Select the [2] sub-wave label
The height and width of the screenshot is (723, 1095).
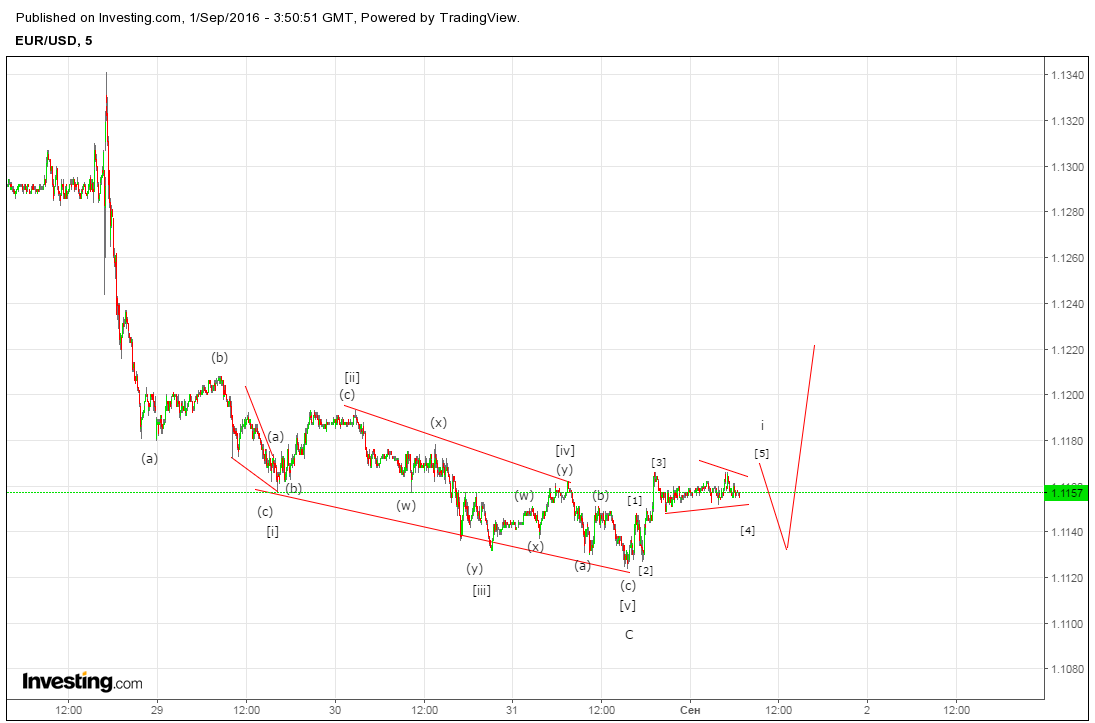click(x=645, y=570)
